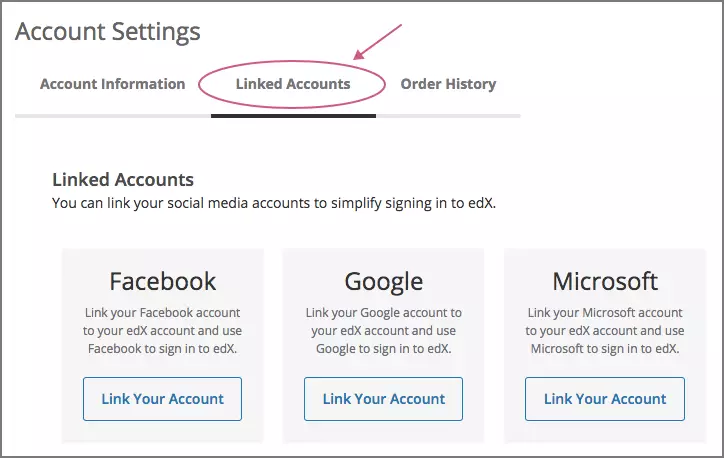Select the Linked Accounts tab
This screenshot has height=458, width=724.
(x=293, y=84)
